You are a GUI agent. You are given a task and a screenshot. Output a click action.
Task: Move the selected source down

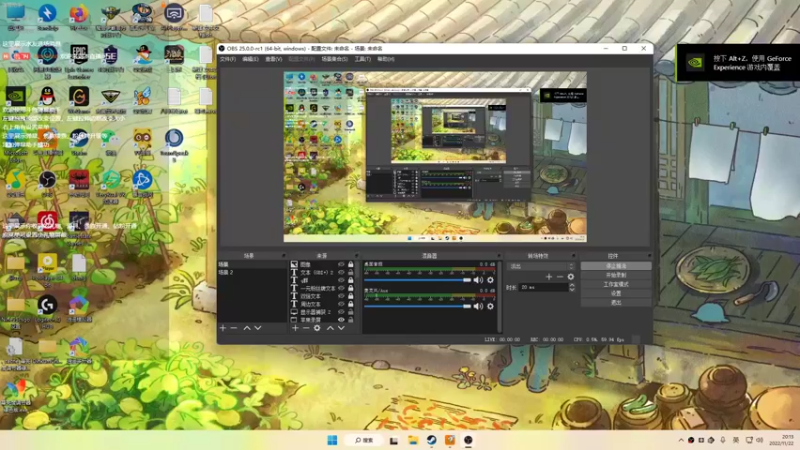click(341, 328)
